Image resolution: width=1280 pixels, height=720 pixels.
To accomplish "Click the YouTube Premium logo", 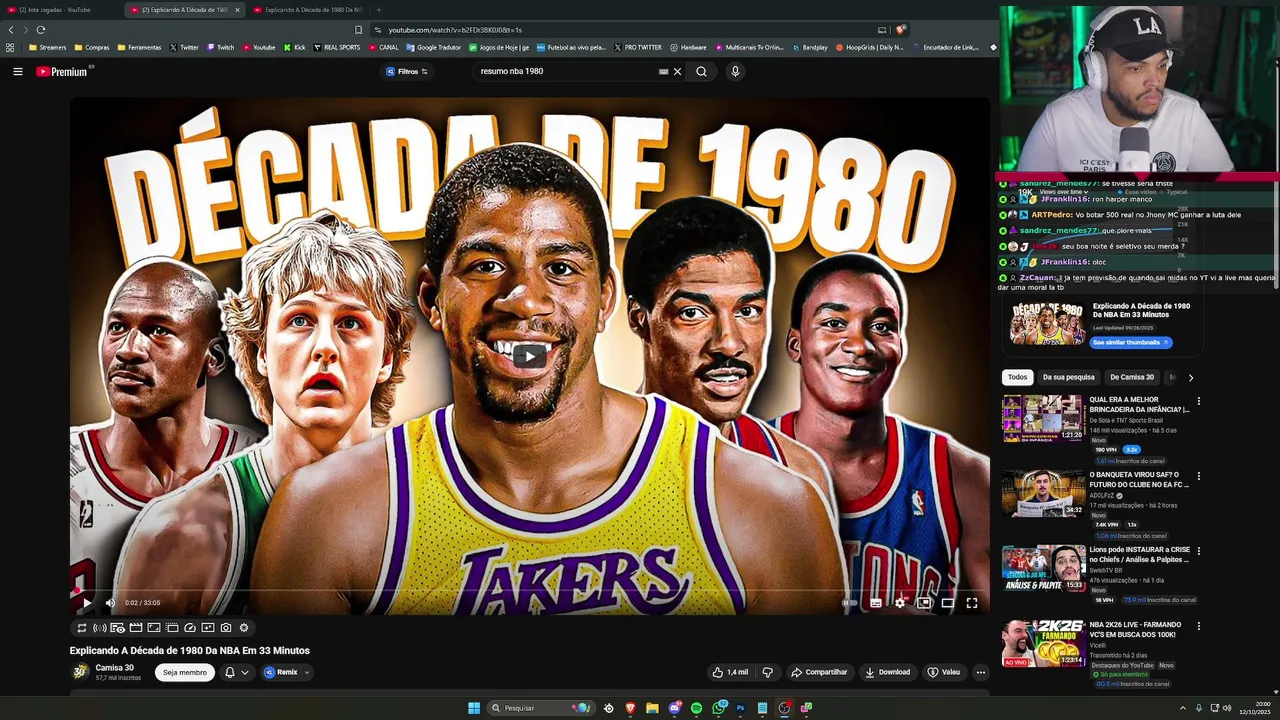I will click(62, 71).
